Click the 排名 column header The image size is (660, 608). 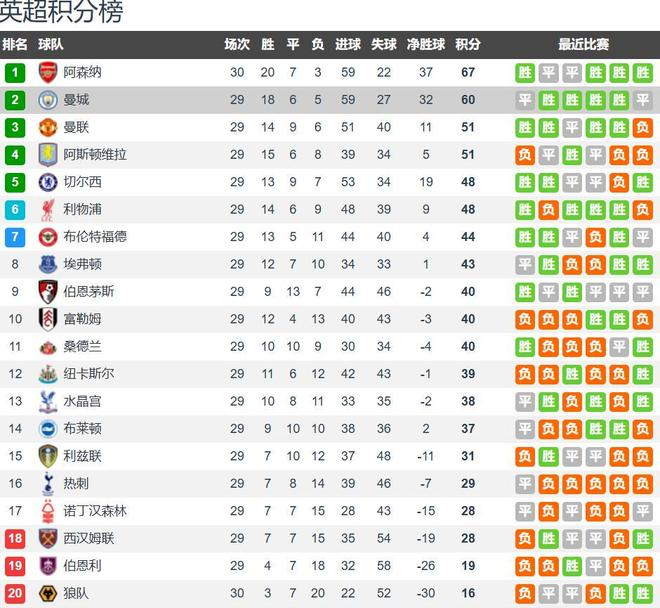pyautogui.click(x=15, y=44)
